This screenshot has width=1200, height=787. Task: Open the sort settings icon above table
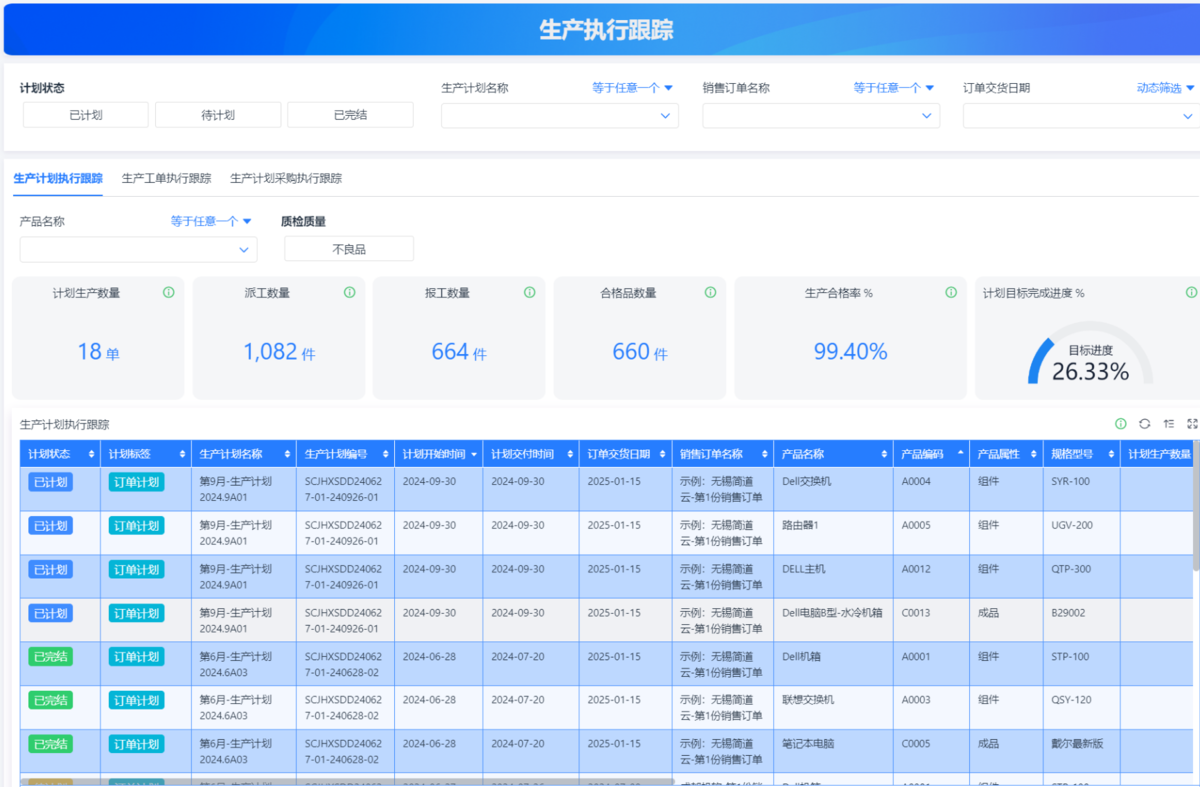point(1168,424)
